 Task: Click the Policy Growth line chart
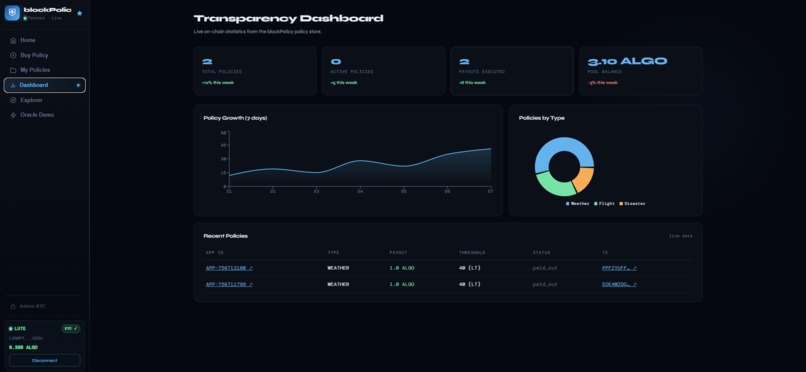tap(360, 162)
